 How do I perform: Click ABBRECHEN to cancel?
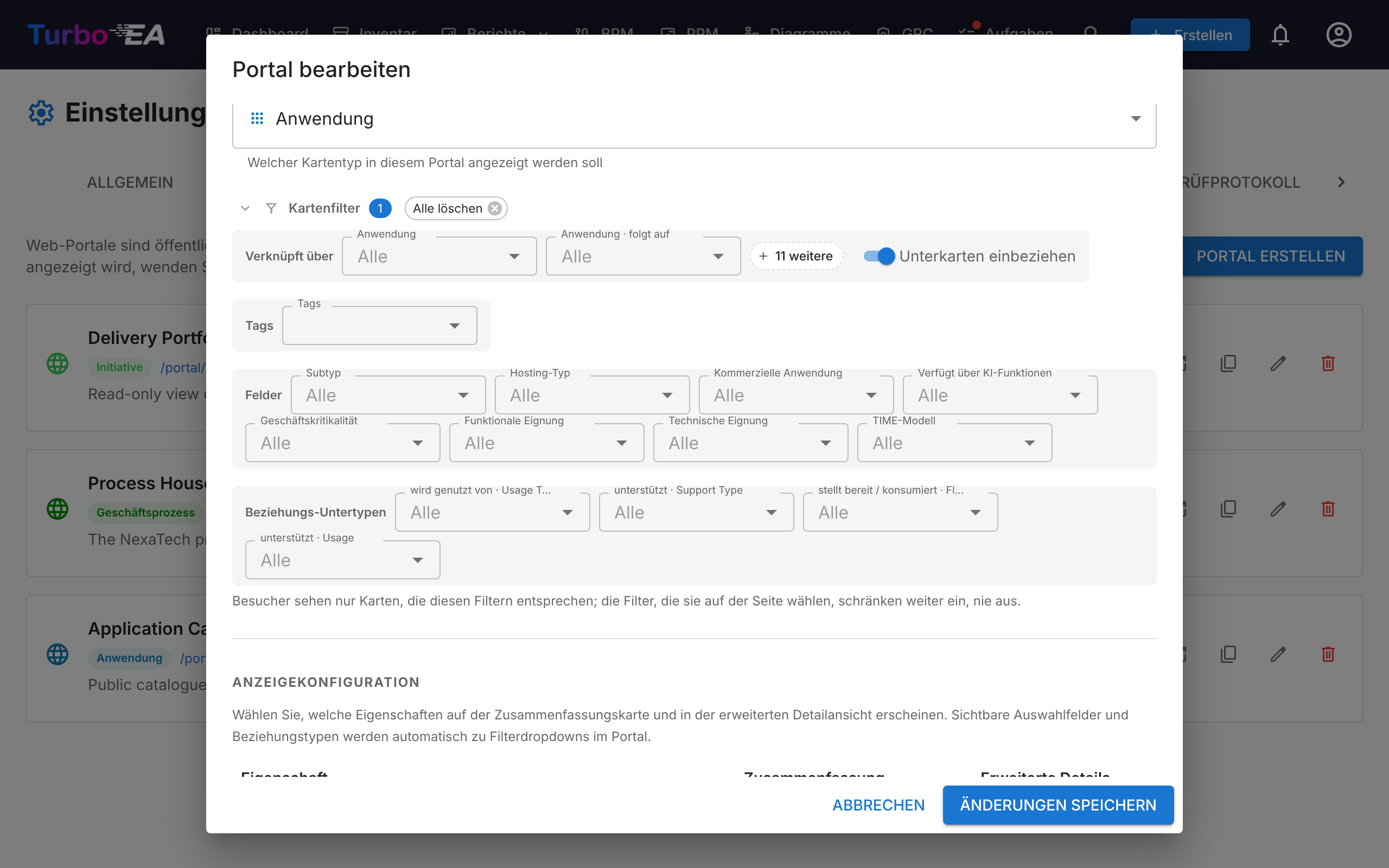click(x=878, y=805)
